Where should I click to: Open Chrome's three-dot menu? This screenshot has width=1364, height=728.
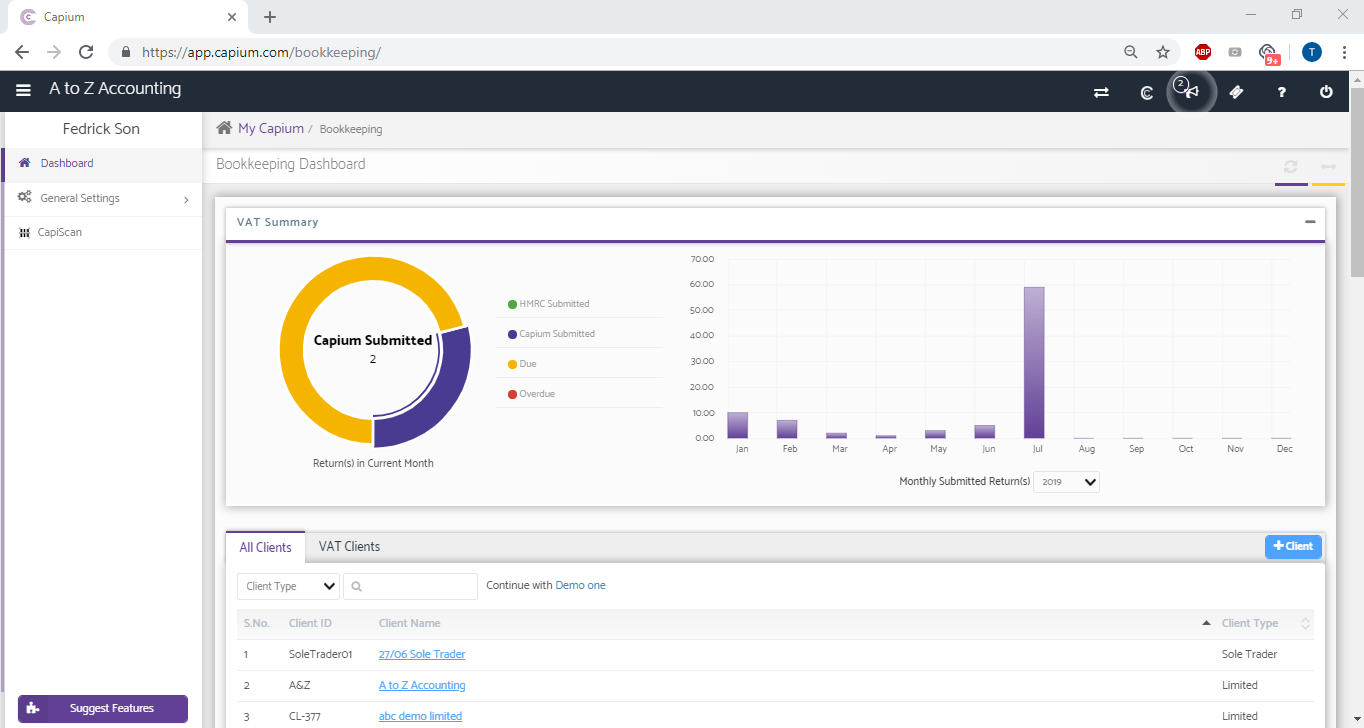1344,52
